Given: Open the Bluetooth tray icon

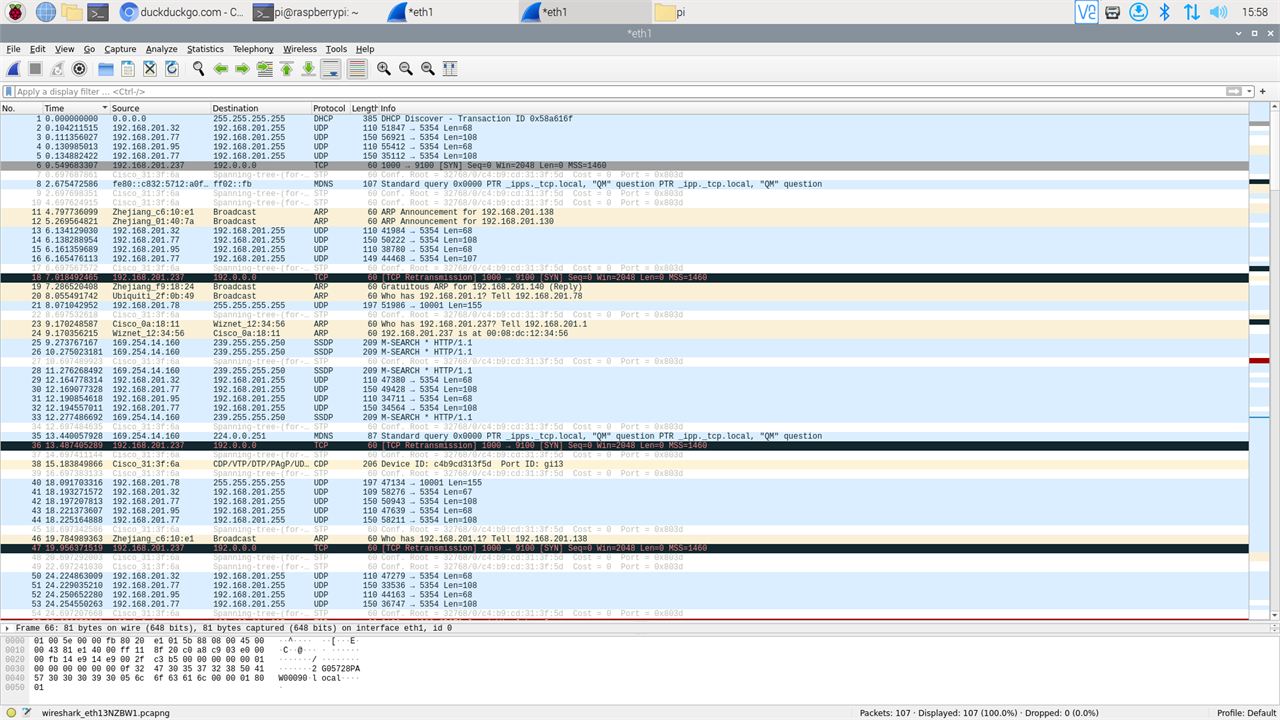Looking at the screenshot, I should click(x=1164, y=12).
